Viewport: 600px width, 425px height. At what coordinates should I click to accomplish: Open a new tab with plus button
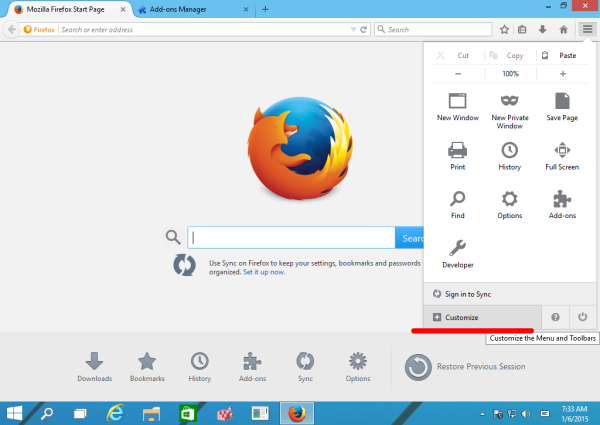coord(265,9)
